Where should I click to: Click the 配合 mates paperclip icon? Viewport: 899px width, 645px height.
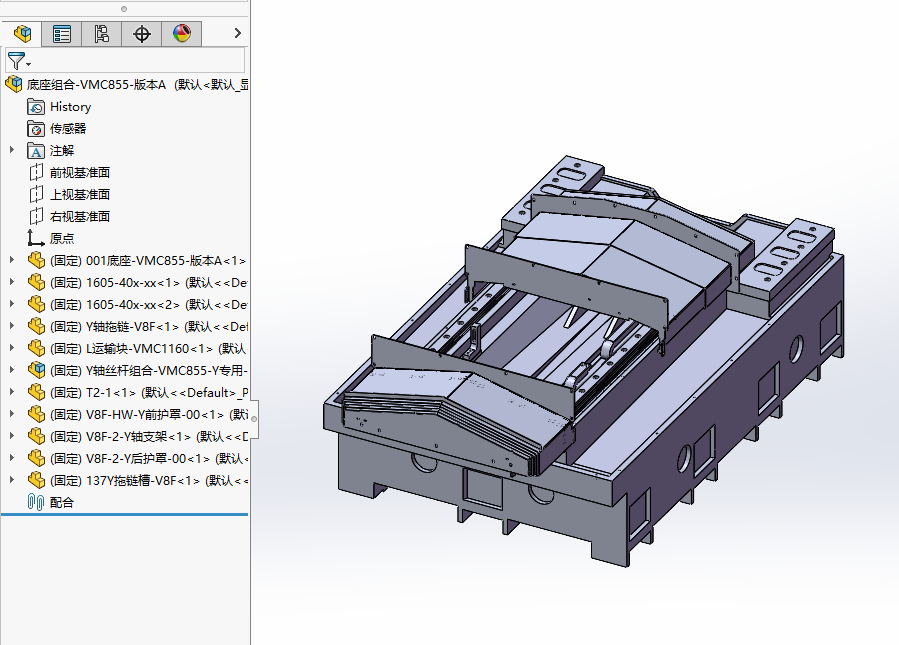coord(36,502)
